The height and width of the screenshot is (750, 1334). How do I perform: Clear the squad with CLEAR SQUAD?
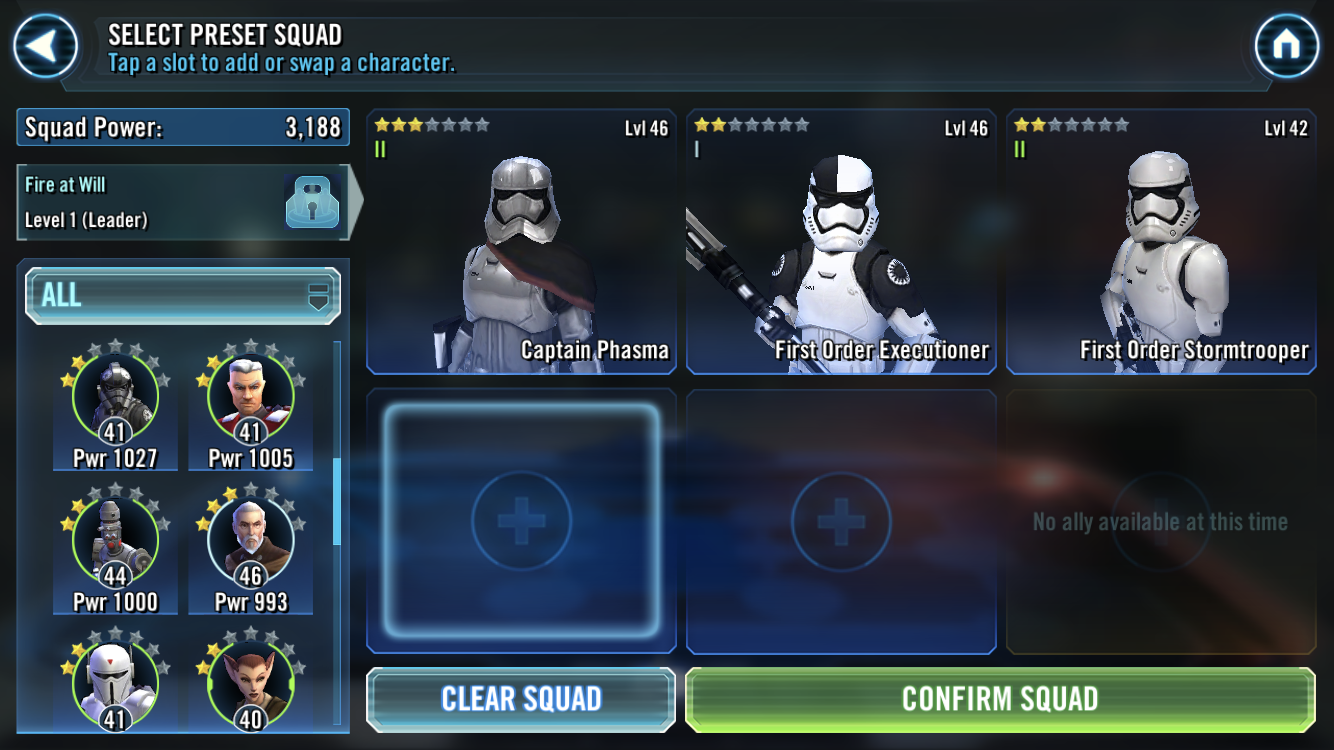click(521, 699)
